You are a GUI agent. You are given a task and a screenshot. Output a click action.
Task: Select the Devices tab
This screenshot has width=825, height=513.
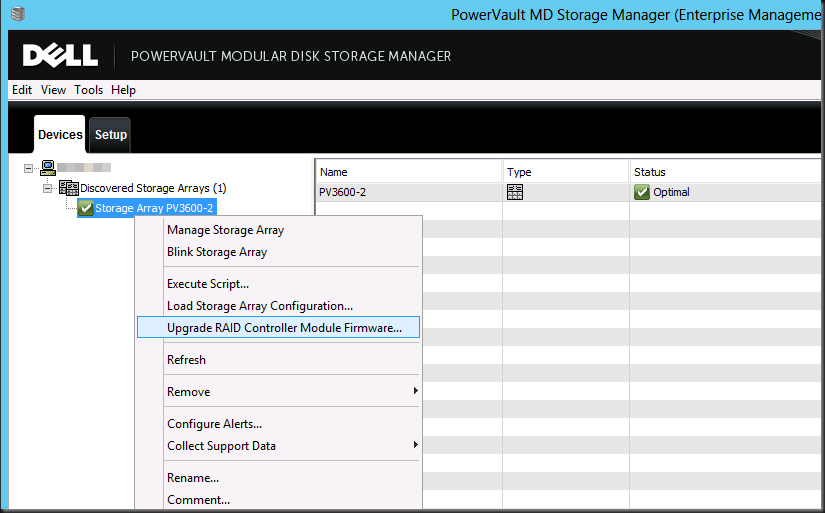(x=60, y=135)
